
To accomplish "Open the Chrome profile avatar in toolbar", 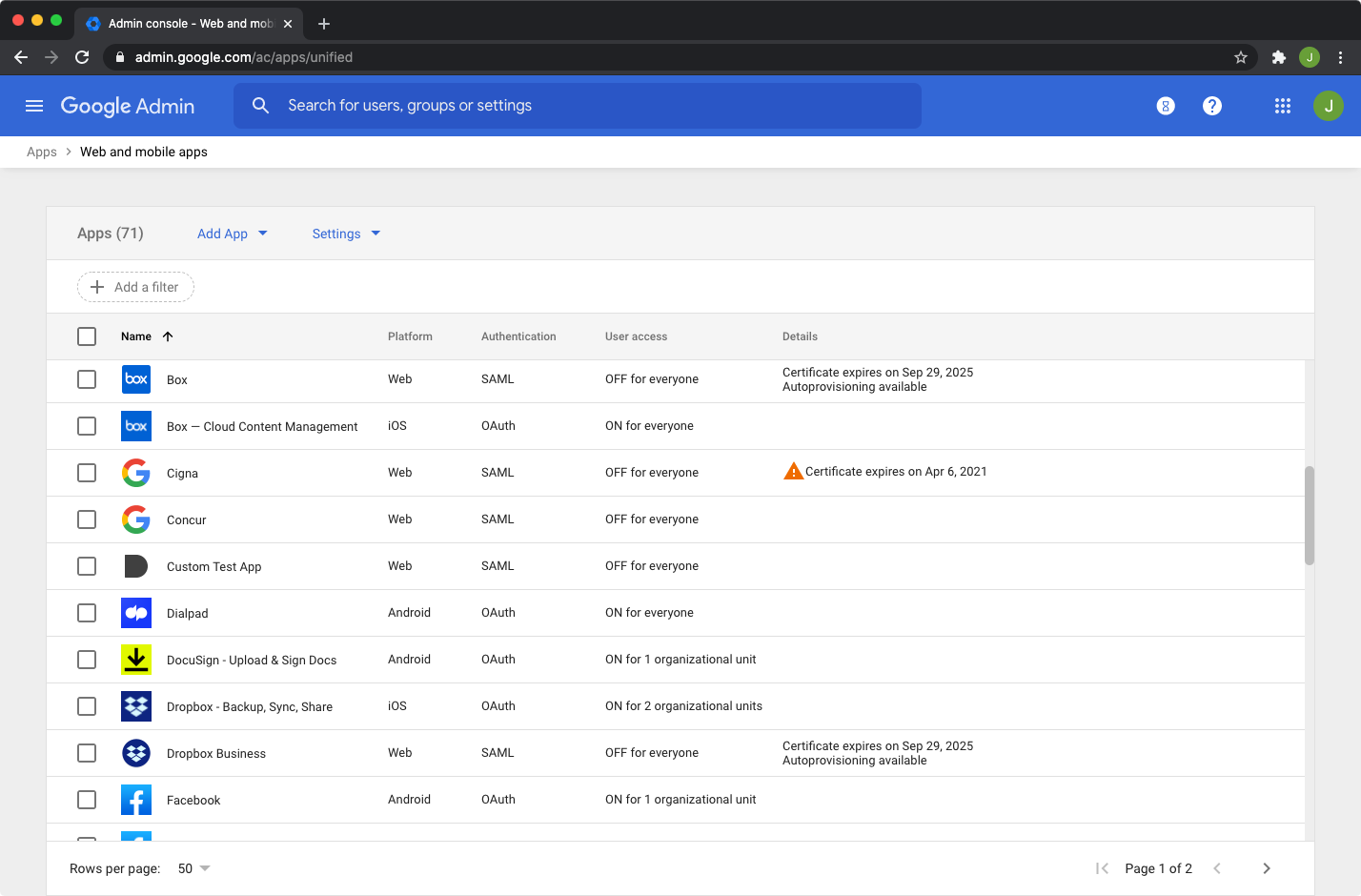I will click(1310, 57).
